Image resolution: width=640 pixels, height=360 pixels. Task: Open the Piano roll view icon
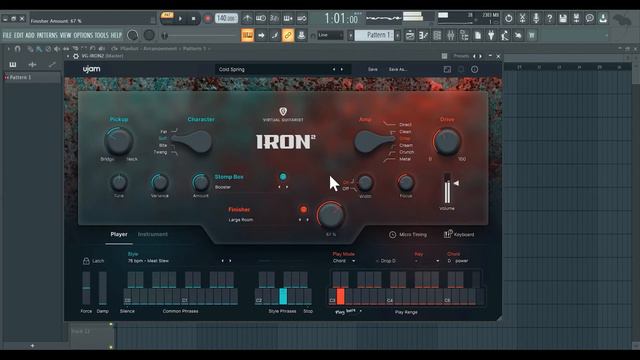pos(423,36)
